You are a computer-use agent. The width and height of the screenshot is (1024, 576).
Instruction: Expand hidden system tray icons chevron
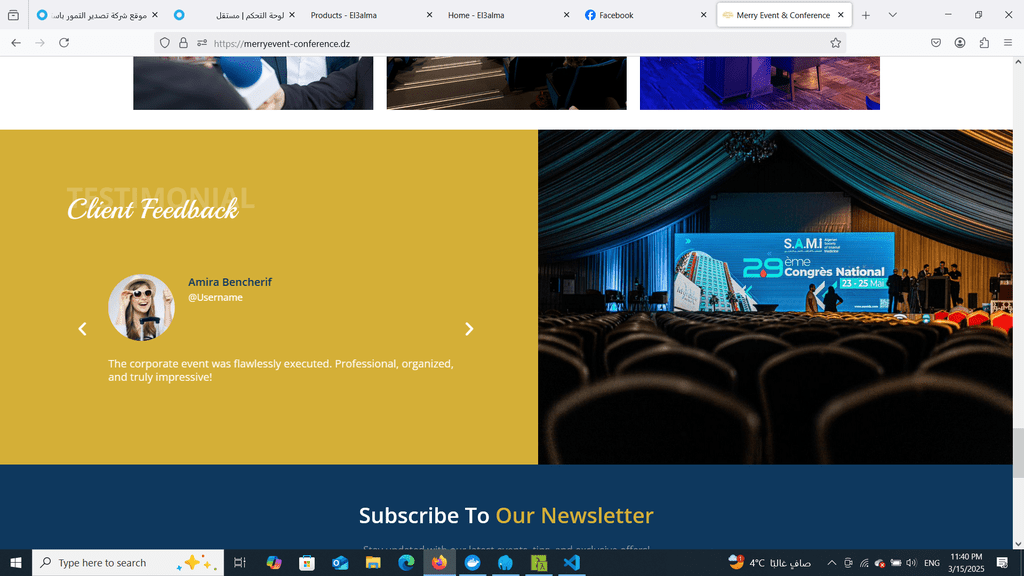coord(831,563)
